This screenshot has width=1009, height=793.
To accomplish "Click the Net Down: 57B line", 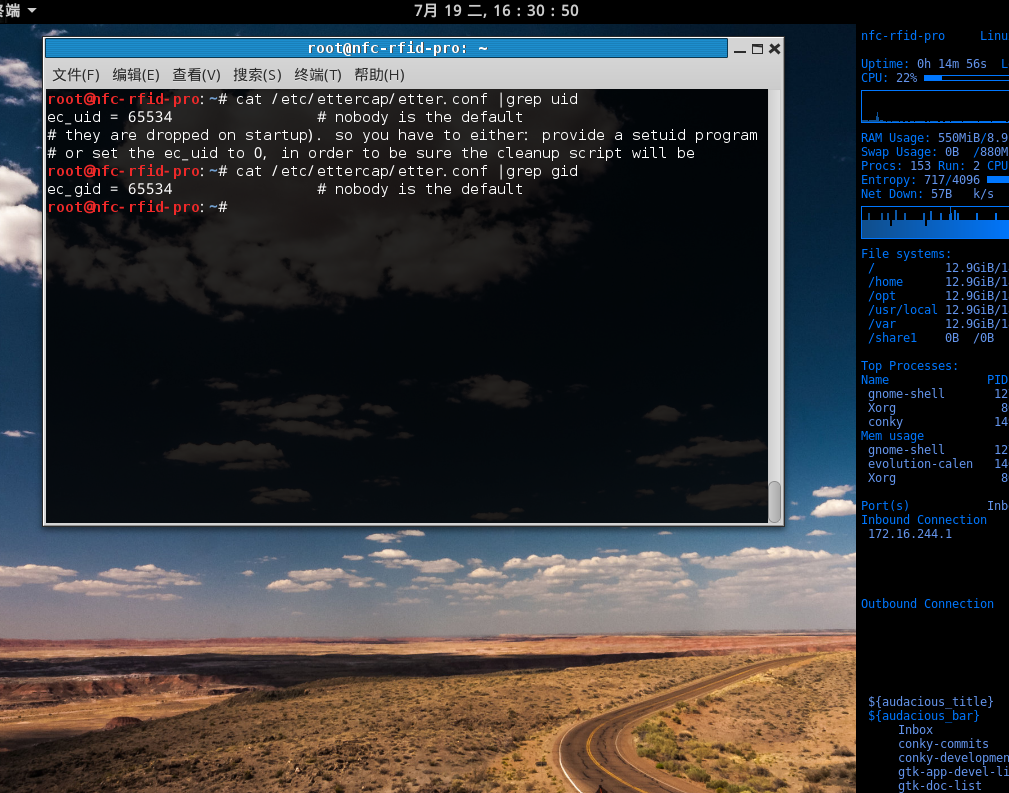I will point(927,194).
